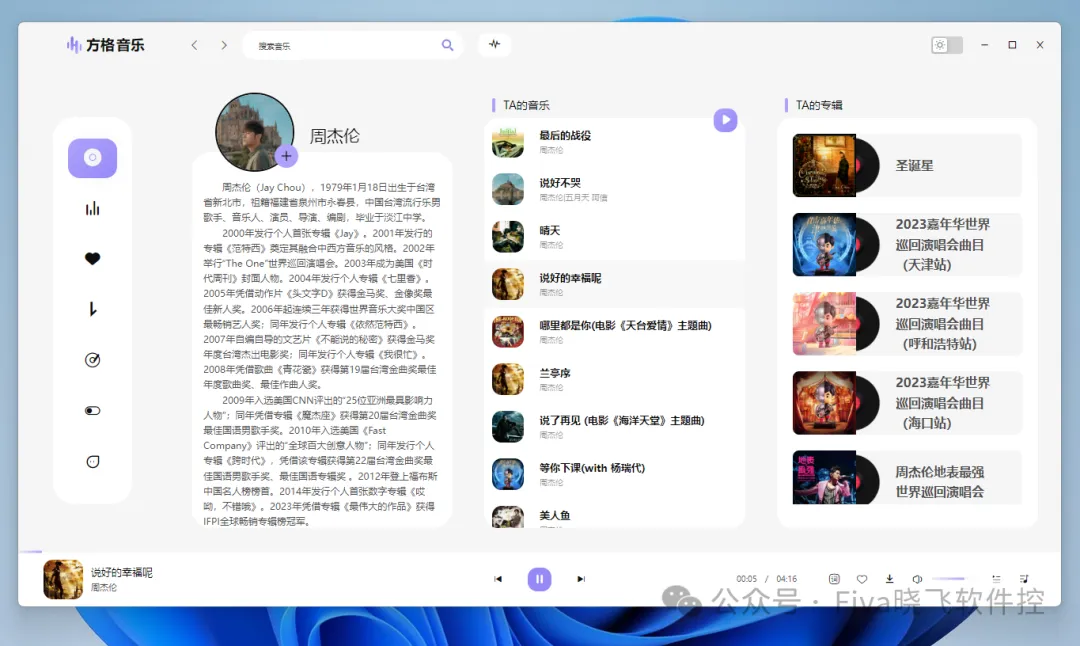Click now playing title 说好的幸福呢 in bottom bar
This screenshot has height=646, width=1080.
tap(122, 572)
